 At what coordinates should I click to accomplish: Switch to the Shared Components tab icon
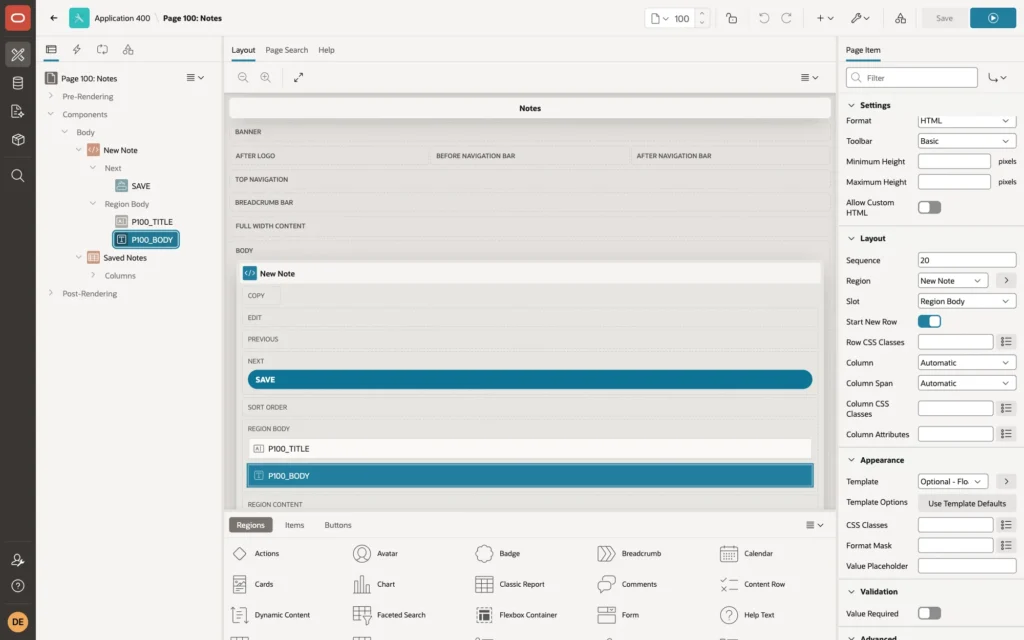128,49
